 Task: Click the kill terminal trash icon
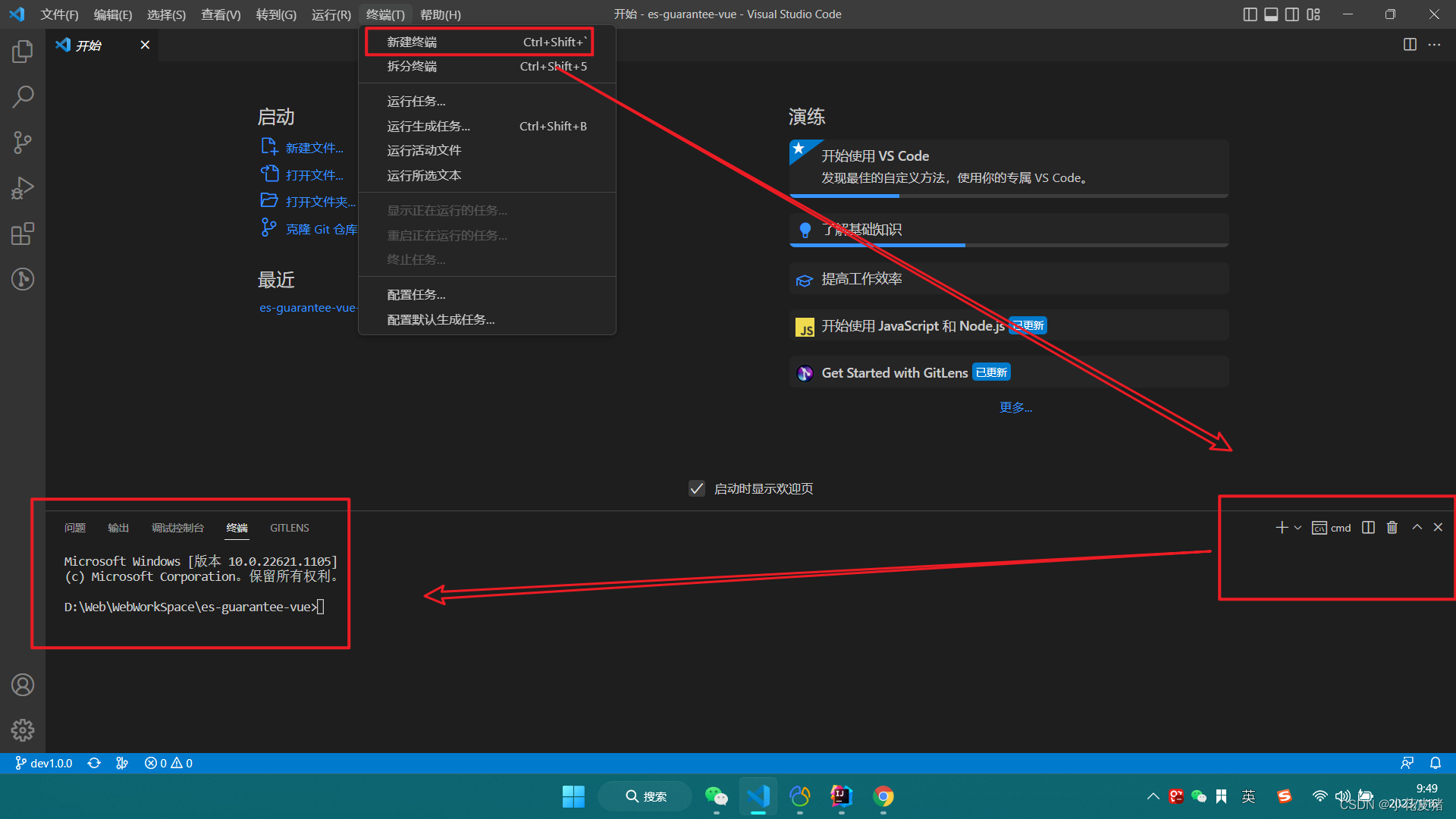[1392, 527]
